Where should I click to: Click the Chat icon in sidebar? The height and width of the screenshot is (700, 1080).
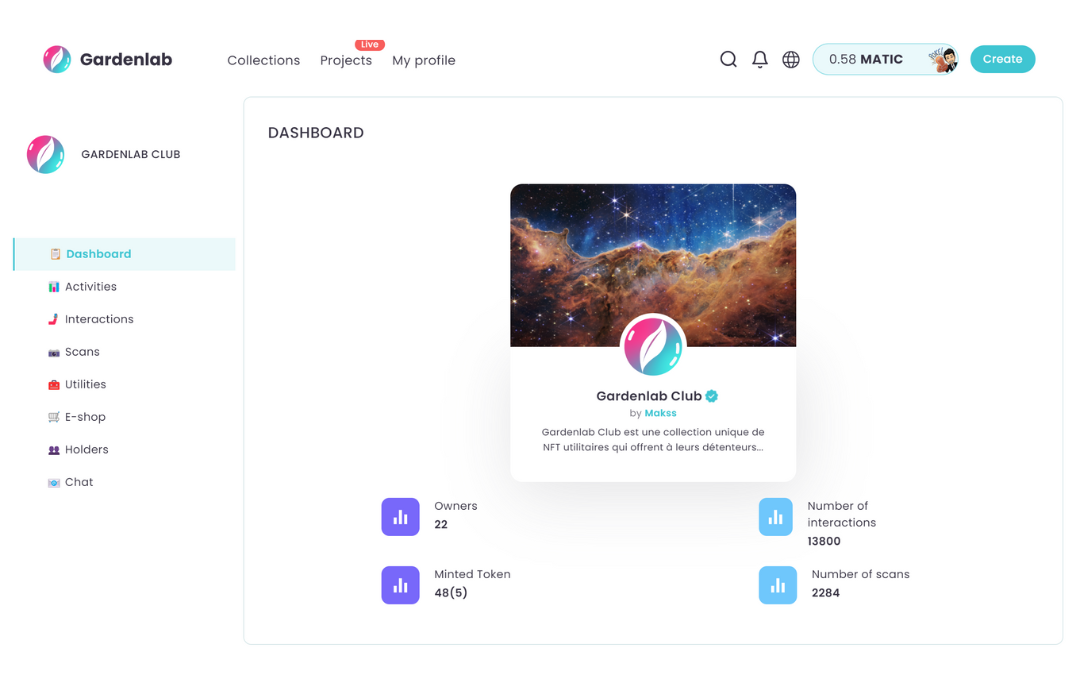pyautogui.click(x=54, y=483)
